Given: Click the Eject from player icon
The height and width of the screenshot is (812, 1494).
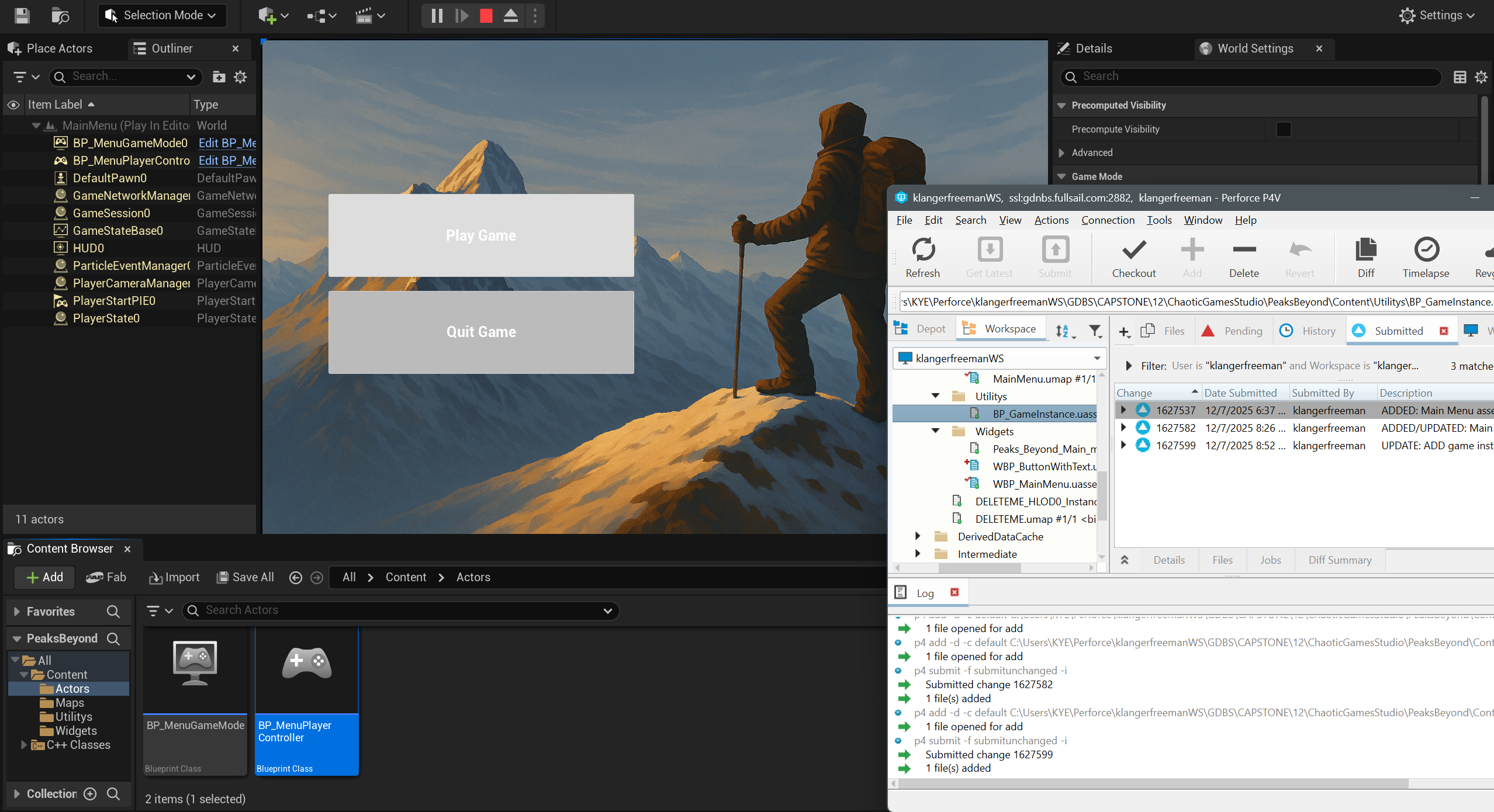Looking at the screenshot, I should pos(510,16).
